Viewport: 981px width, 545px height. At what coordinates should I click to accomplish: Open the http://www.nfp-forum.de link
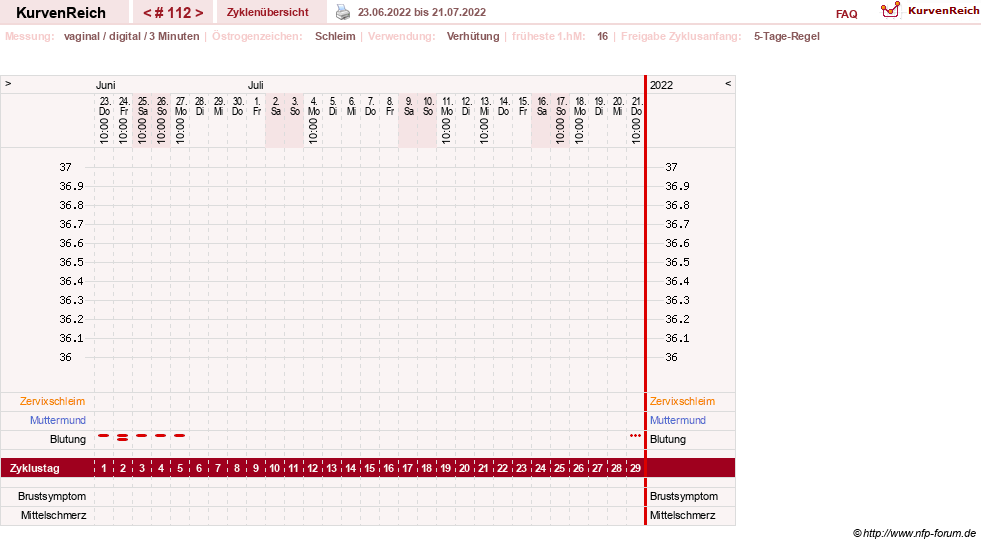tap(919, 533)
